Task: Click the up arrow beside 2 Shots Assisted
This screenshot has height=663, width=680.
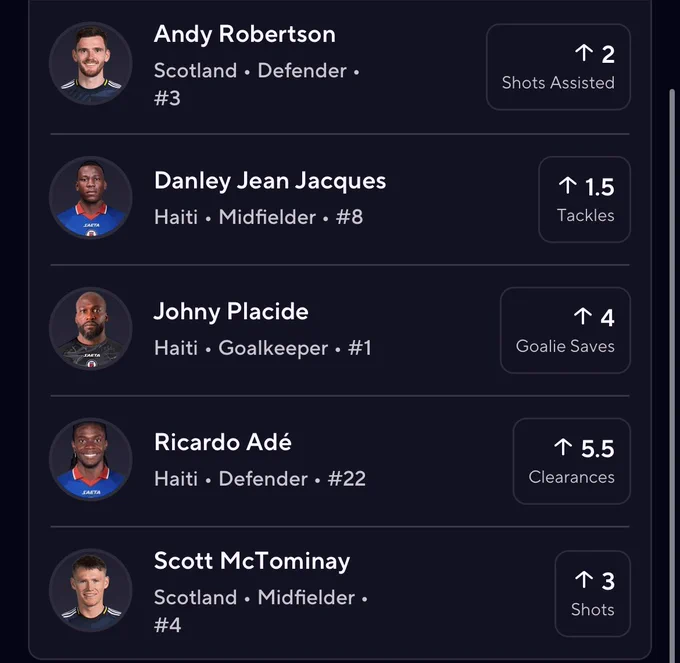Action: pyautogui.click(x=584, y=53)
